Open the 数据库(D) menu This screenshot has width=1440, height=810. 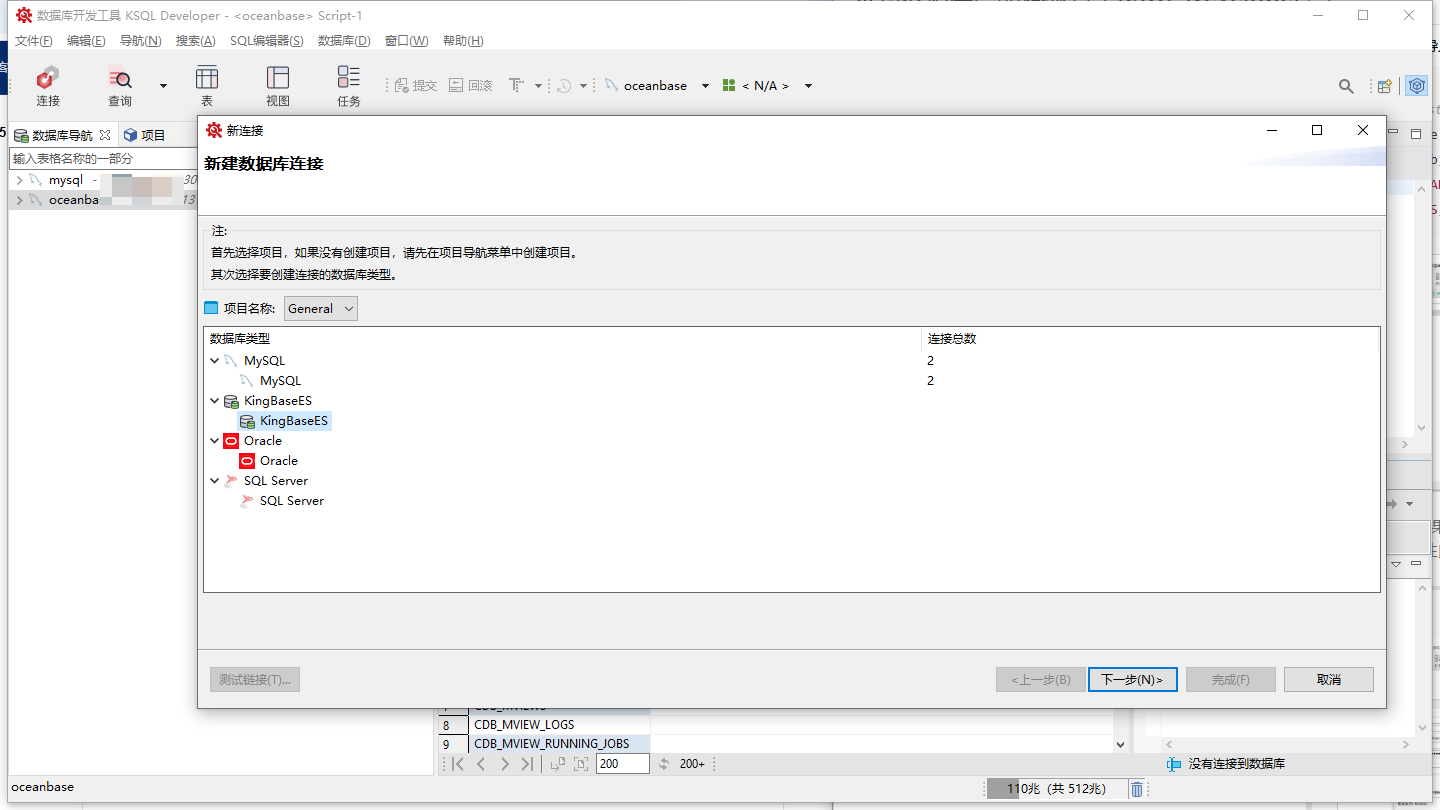[343, 41]
